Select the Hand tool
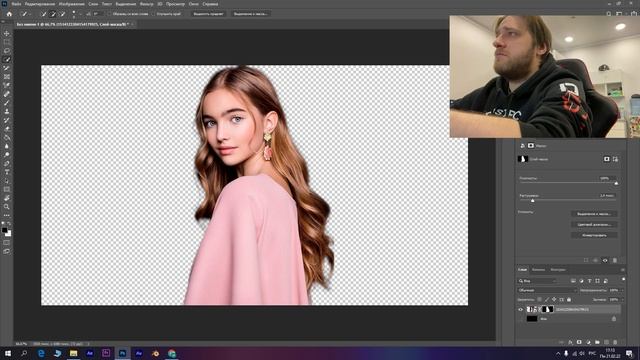This screenshot has width=640, height=360. tap(7, 198)
